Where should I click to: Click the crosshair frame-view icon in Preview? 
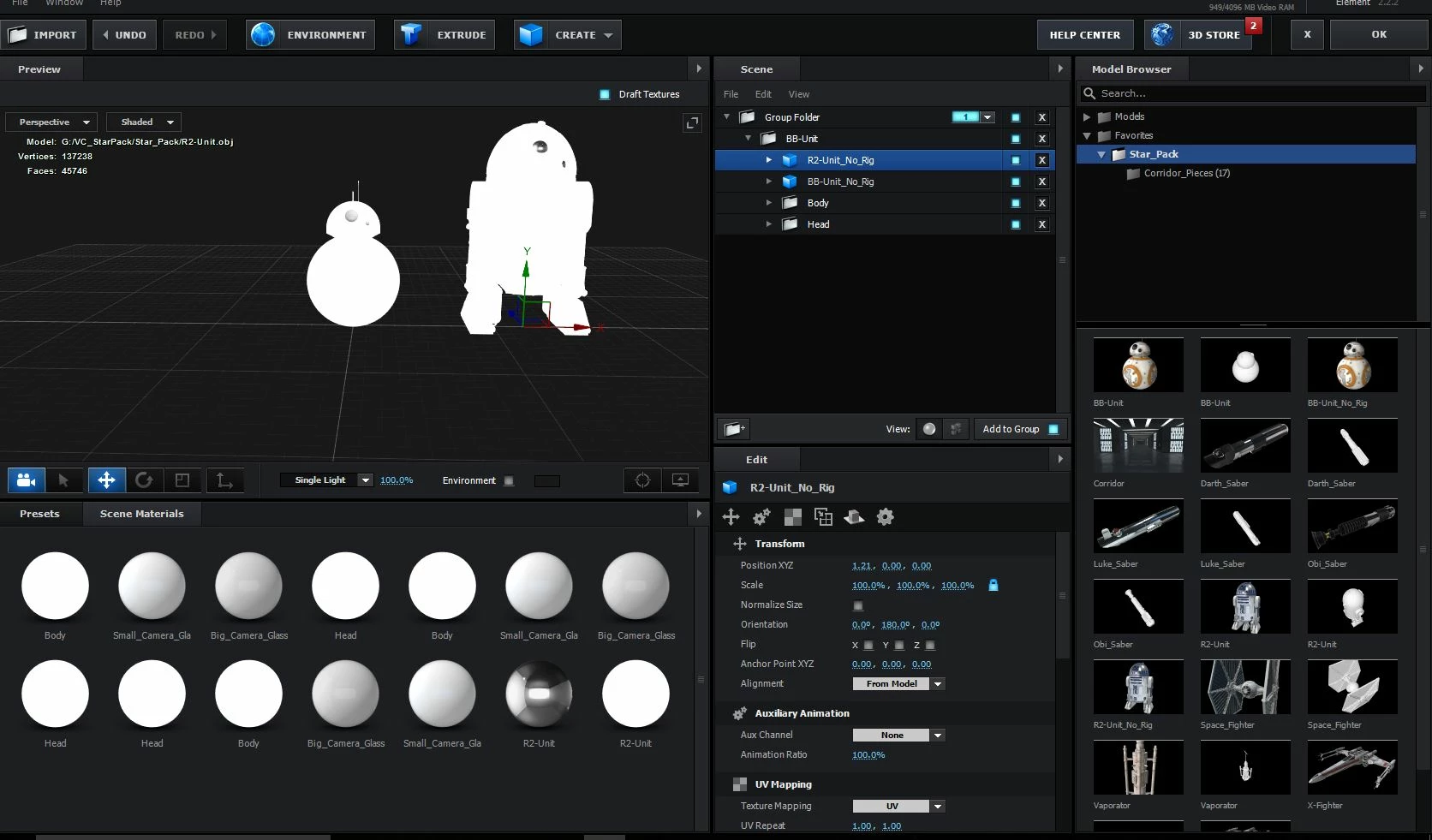(x=642, y=480)
